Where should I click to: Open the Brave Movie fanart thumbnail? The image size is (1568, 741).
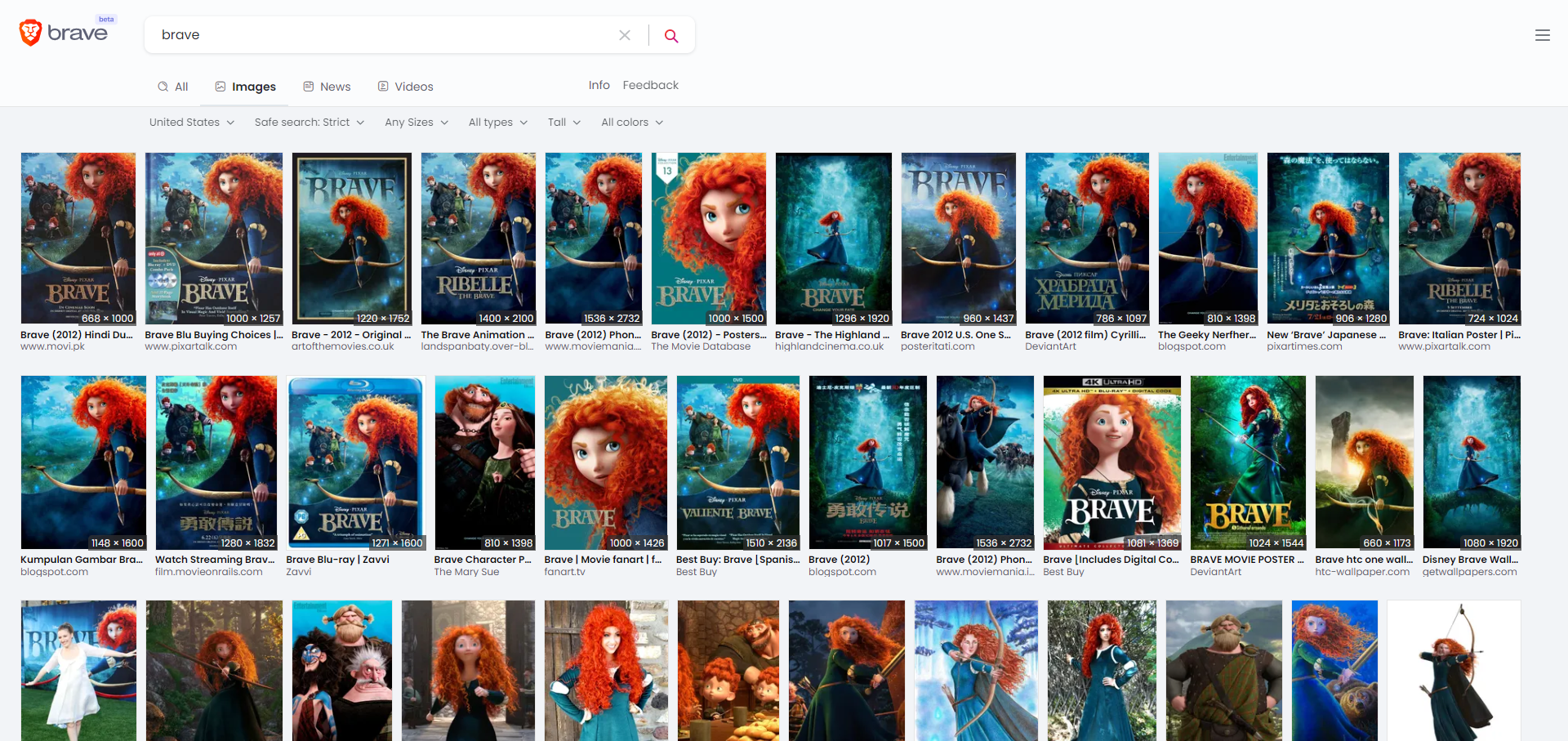[606, 462]
